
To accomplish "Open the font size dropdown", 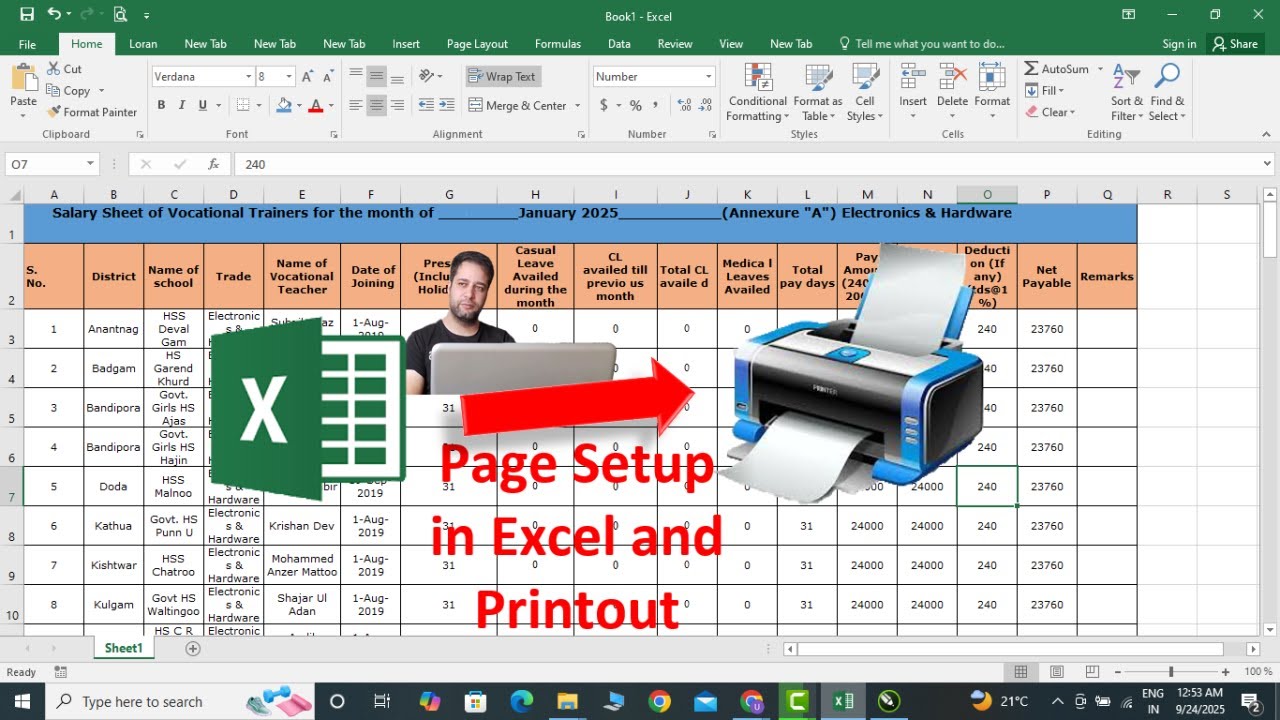I will click(289, 77).
